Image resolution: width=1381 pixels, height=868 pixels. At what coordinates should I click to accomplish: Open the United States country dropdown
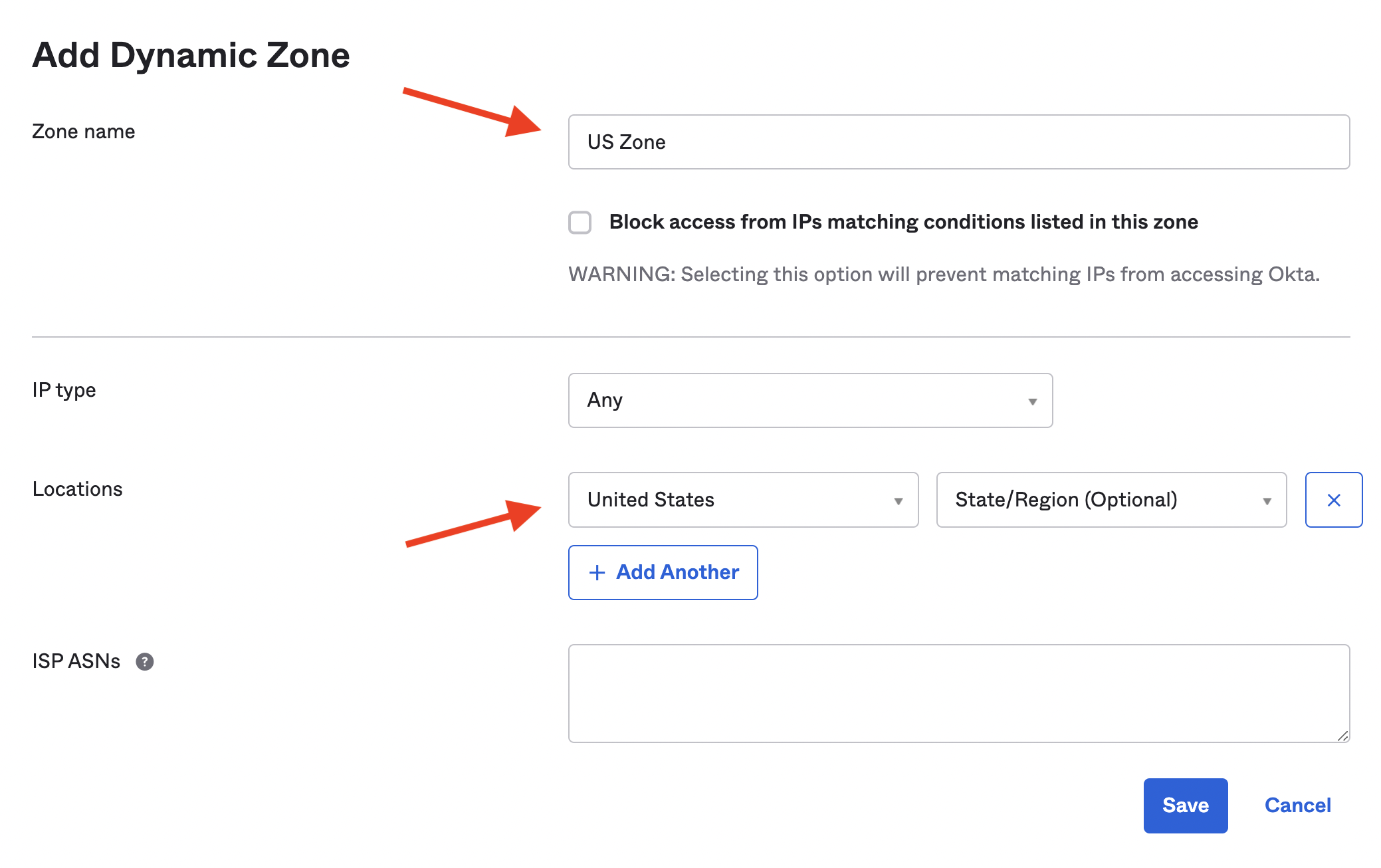point(742,500)
